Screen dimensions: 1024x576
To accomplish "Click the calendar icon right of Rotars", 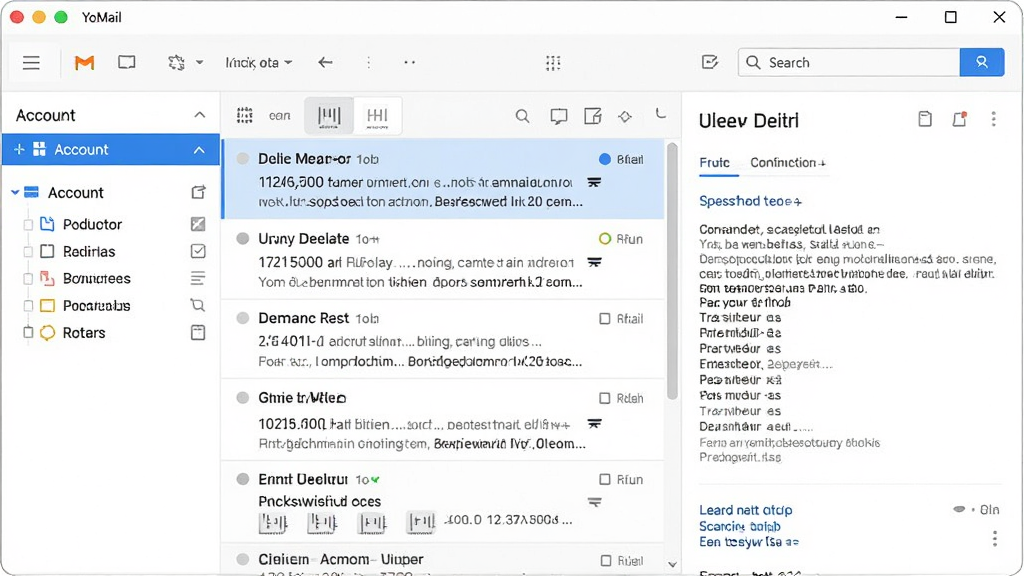I will (198, 332).
